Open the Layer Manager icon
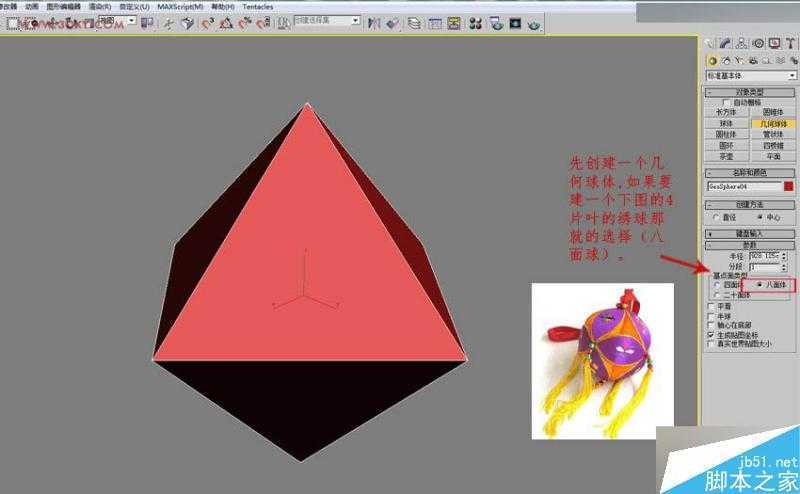The image size is (800, 494). coord(414,23)
